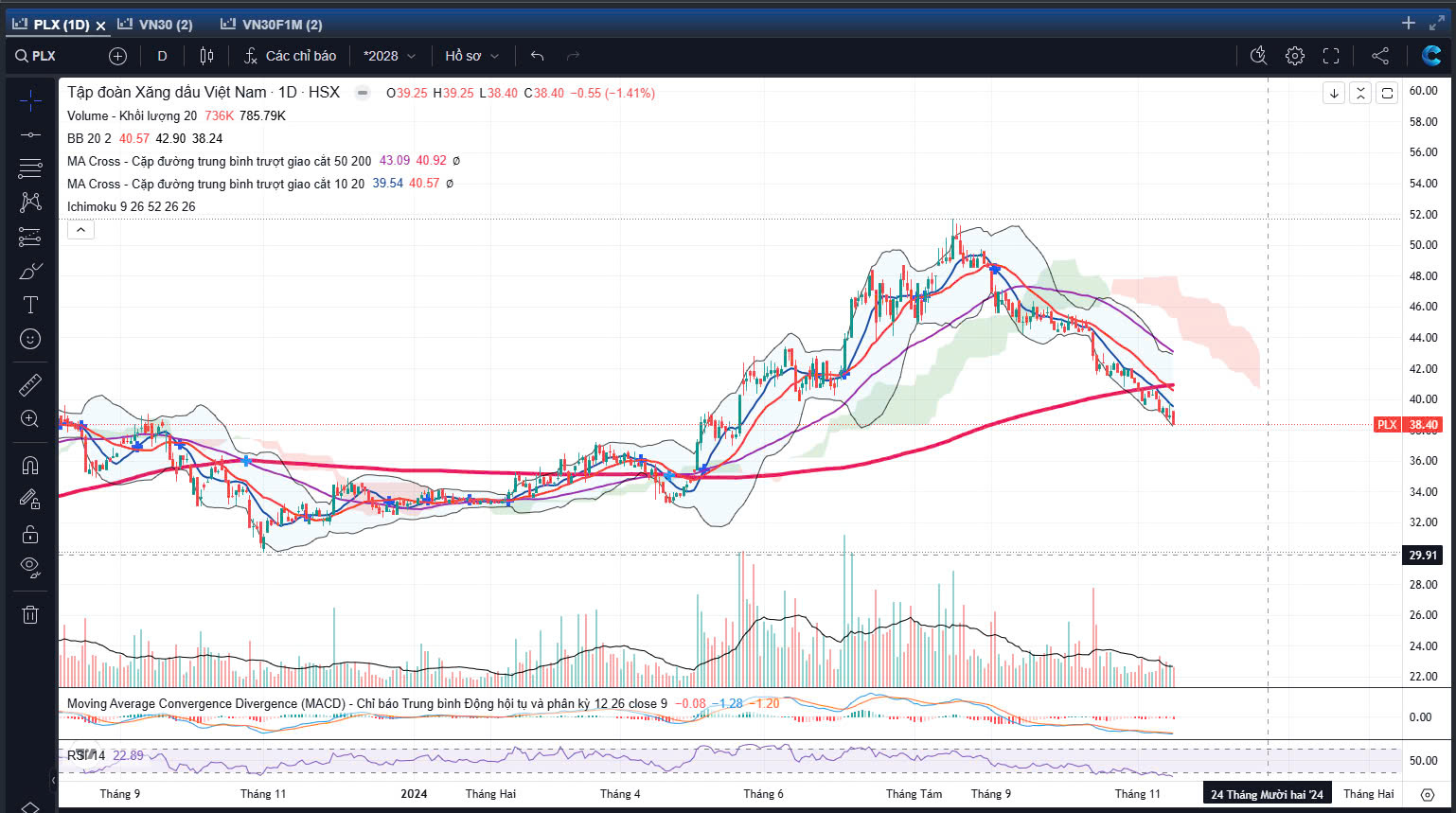Change the D timeframe interval
1456x813 pixels.
pyautogui.click(x=162, y=56)
